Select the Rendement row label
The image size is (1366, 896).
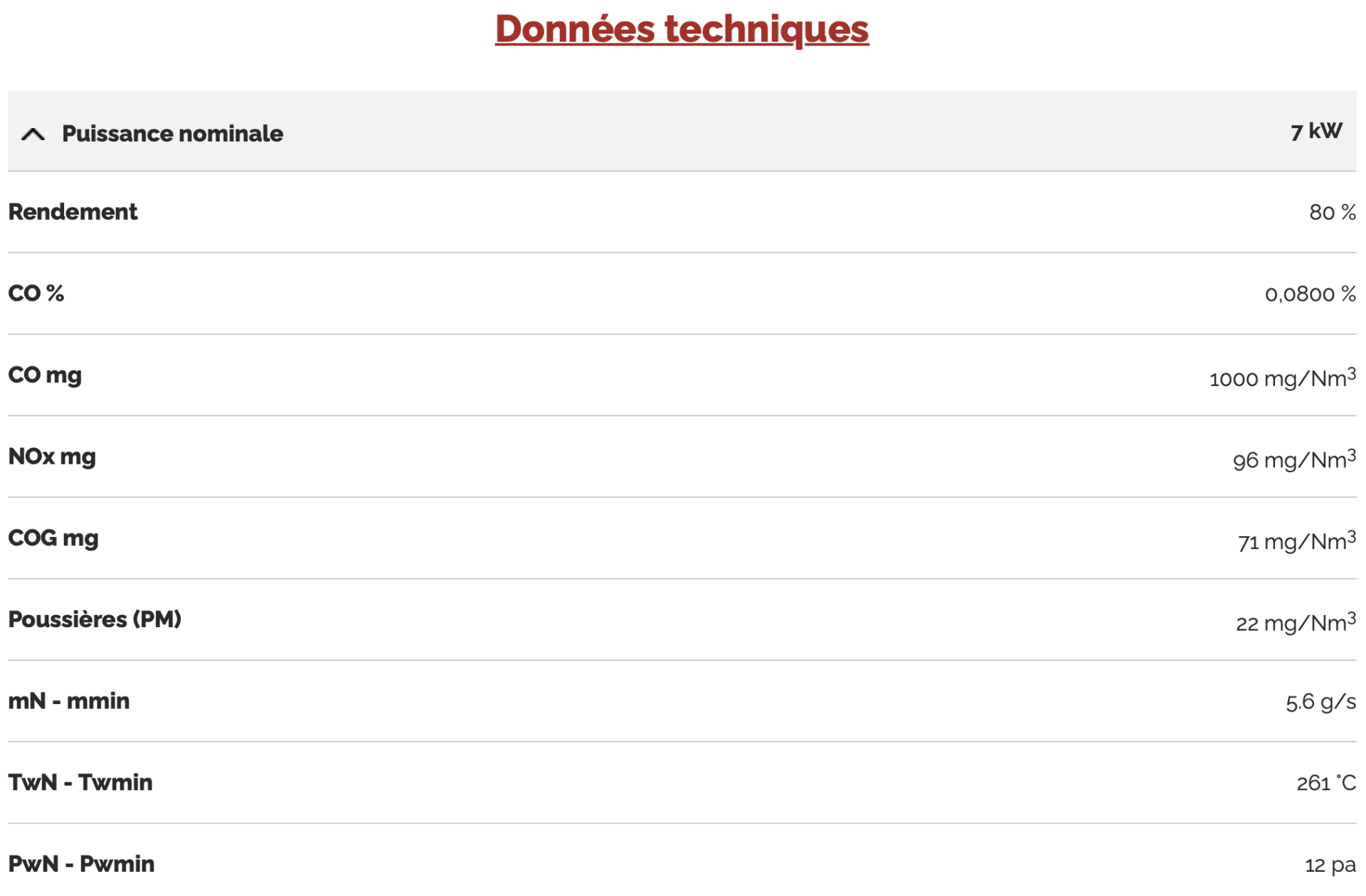73,212
